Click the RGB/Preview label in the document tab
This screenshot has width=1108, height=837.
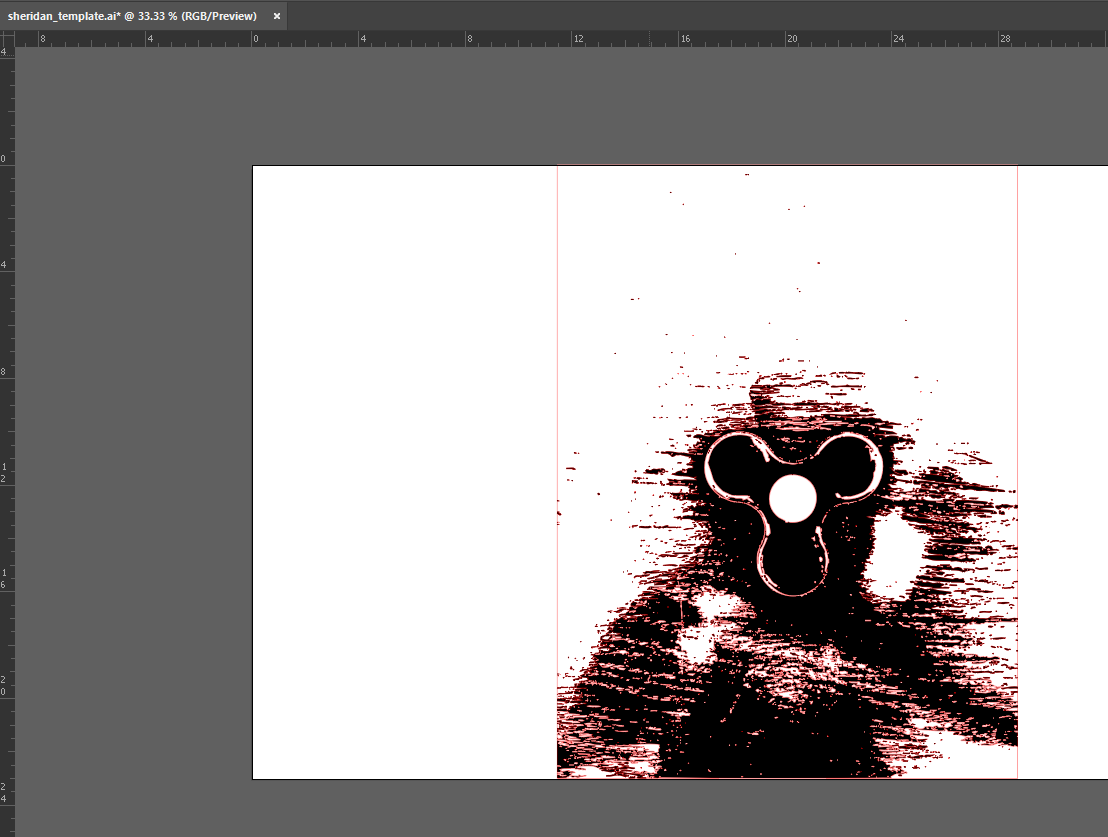pos(219,16)
